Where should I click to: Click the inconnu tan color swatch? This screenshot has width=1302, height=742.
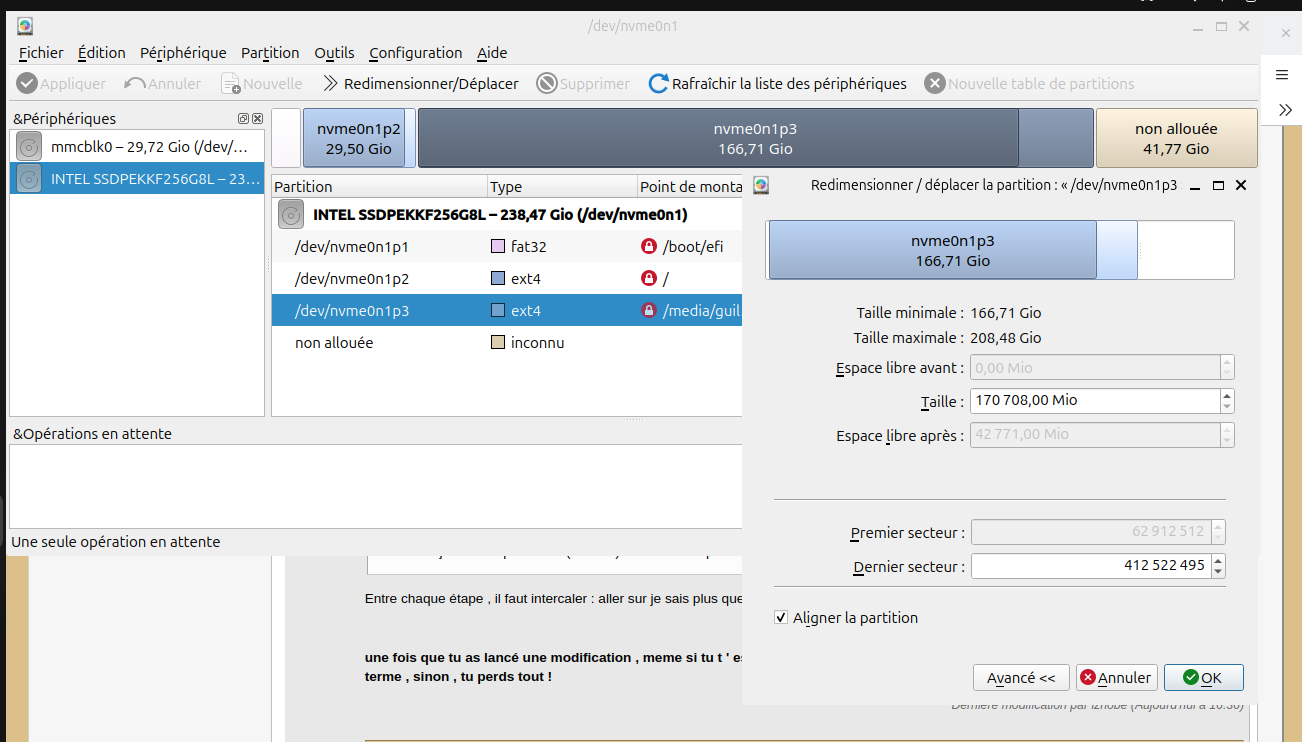[498, 342]
